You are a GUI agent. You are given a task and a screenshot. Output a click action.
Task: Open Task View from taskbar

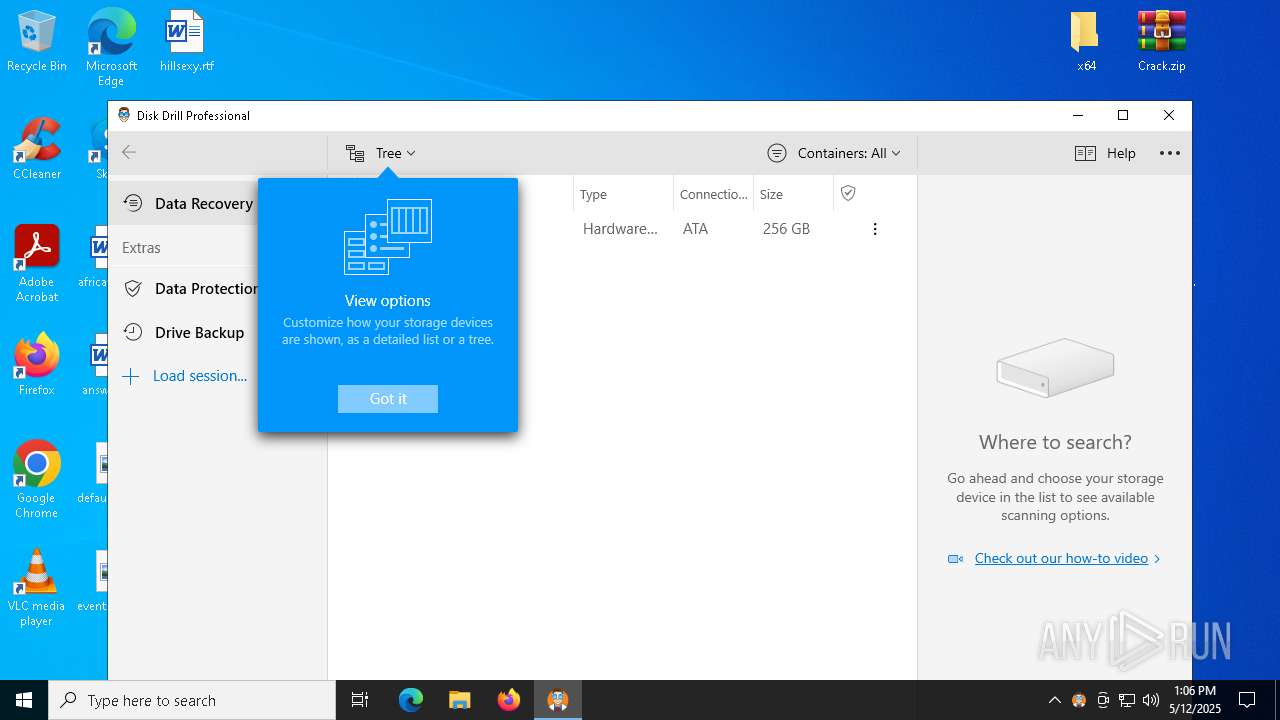pos(360,700)
